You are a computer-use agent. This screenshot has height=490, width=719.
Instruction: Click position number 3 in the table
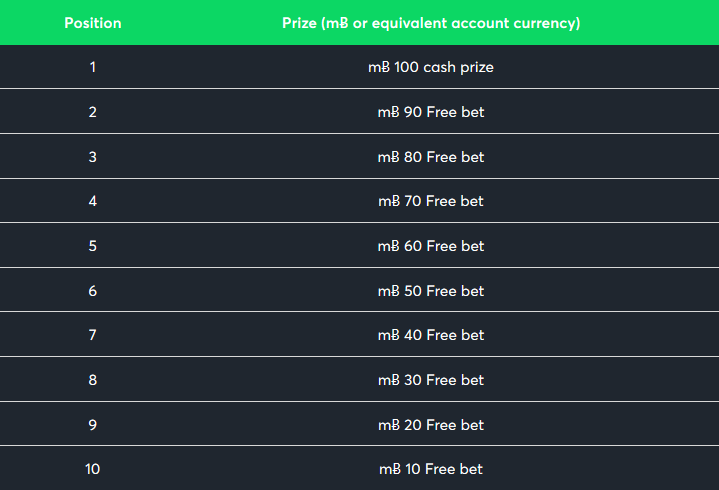tap(93, 157)
